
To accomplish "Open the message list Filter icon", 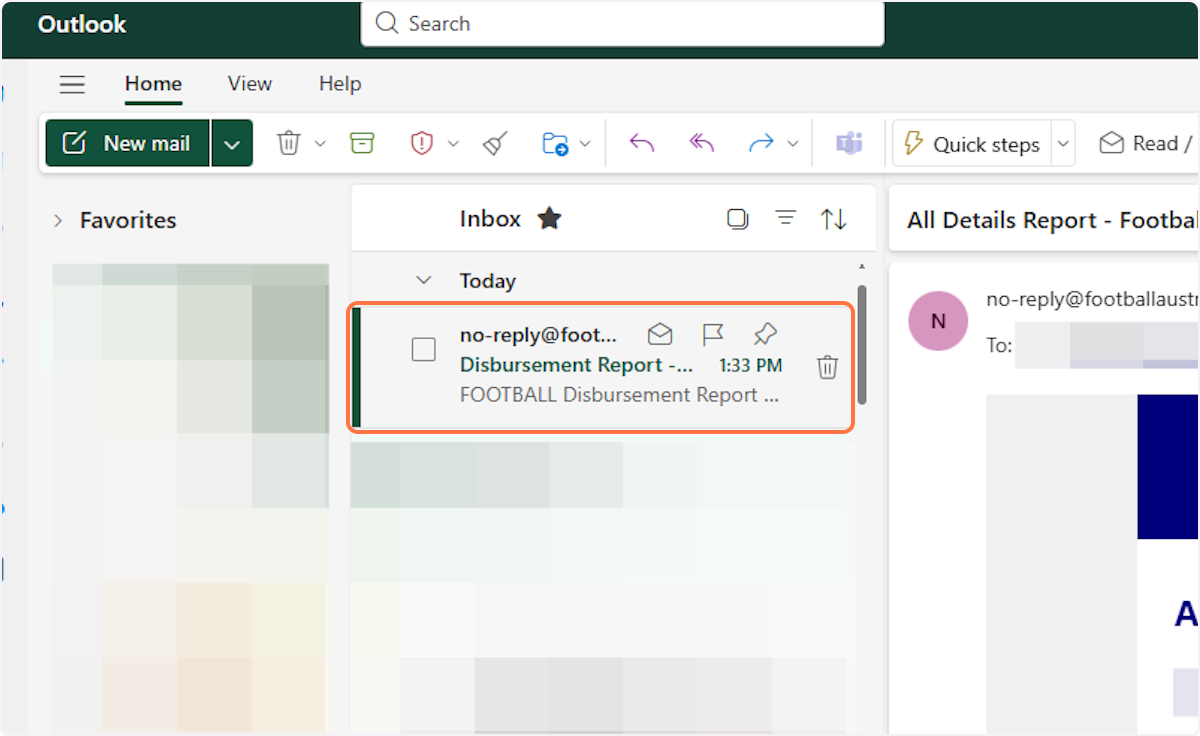I will [786, 218].
